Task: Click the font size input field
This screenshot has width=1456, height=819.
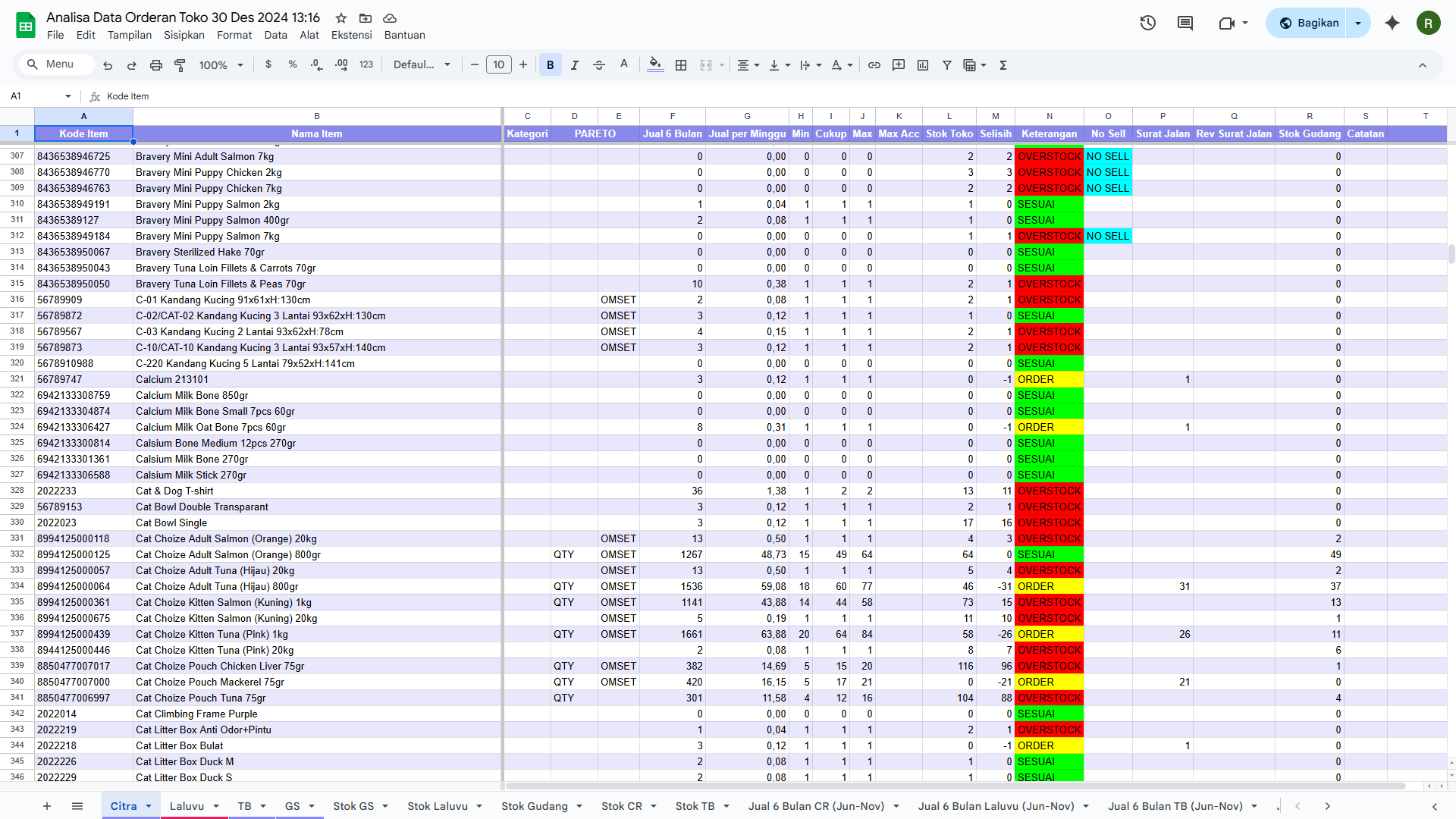Action: [498, 65]
